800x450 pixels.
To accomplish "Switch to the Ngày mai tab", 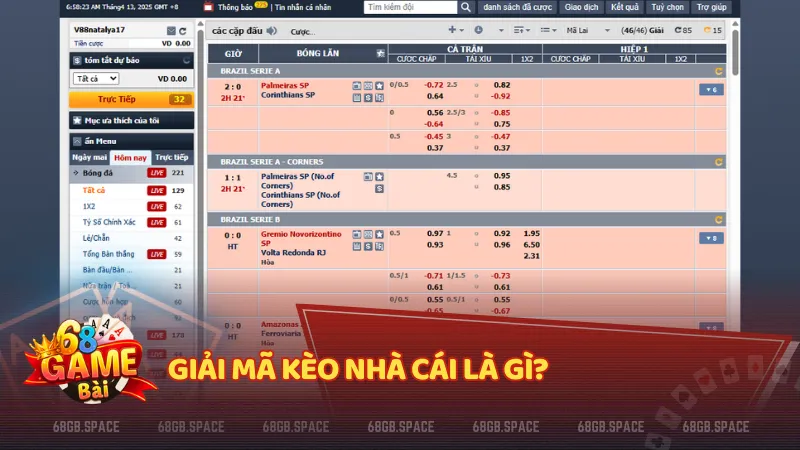I will click(89, 157).
